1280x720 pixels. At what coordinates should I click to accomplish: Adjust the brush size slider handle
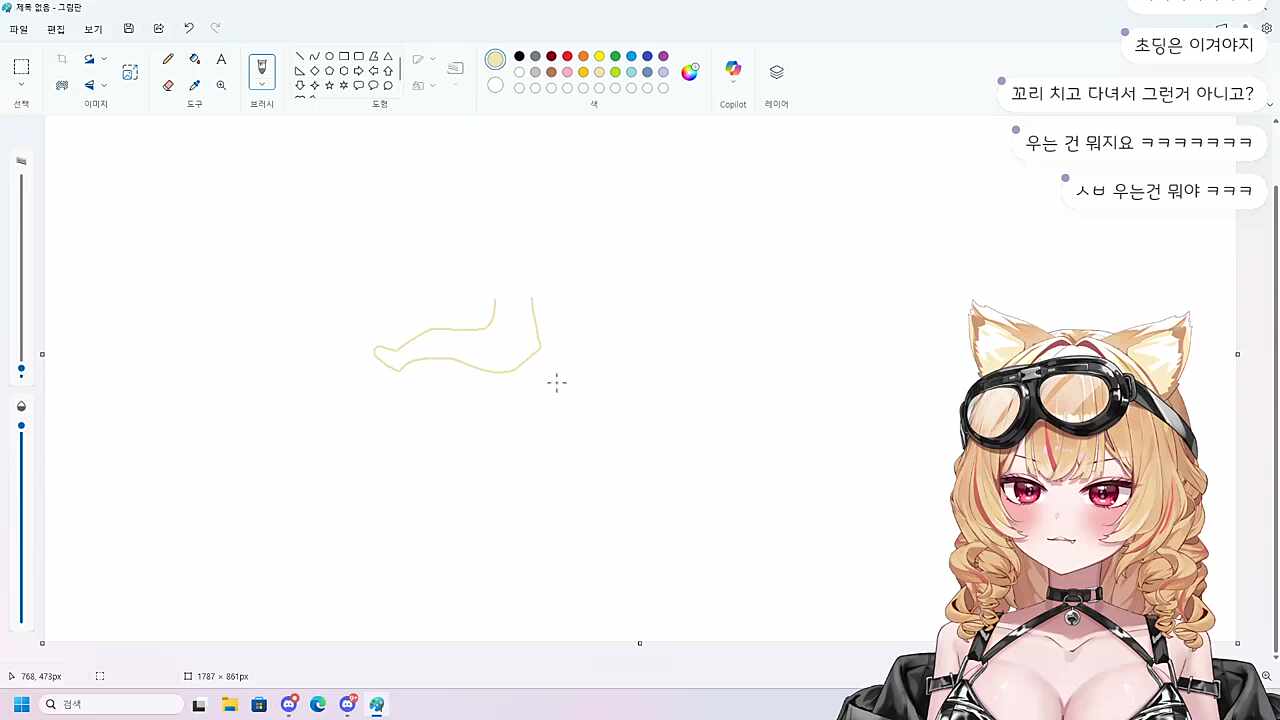(x=21, y=369)
